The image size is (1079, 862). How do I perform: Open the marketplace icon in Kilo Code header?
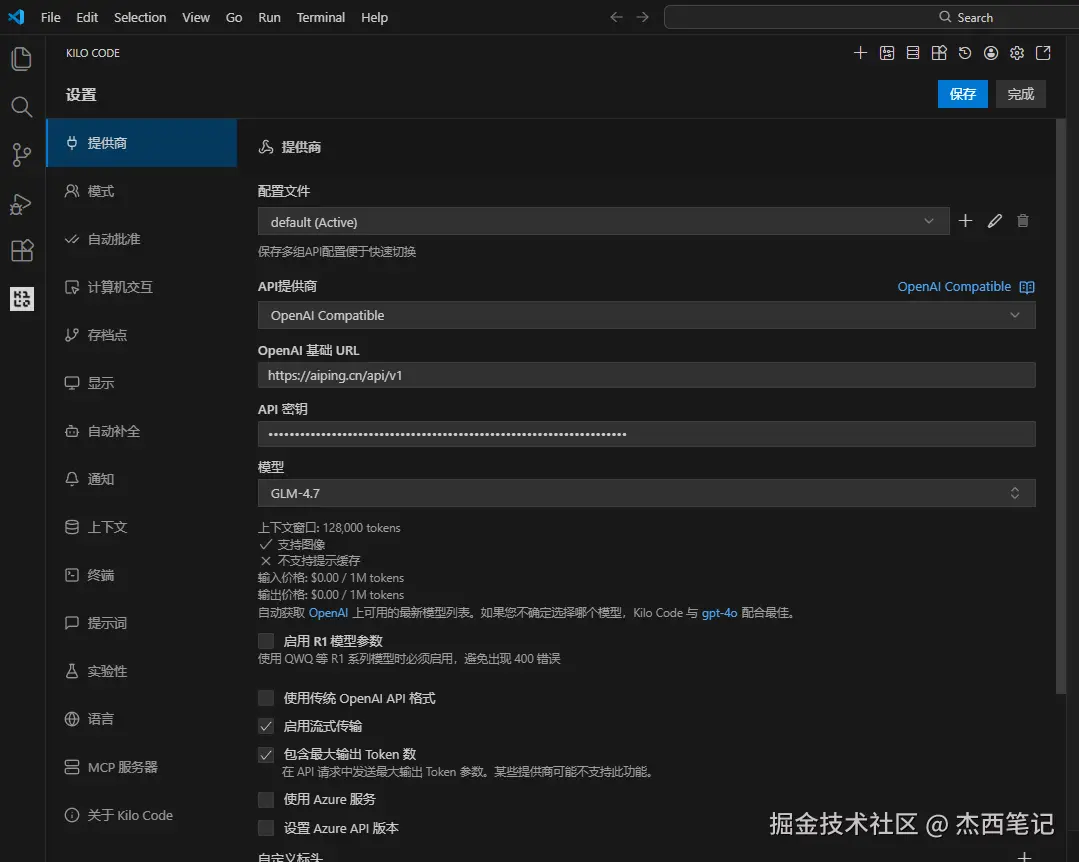click(x=939, y=53)
